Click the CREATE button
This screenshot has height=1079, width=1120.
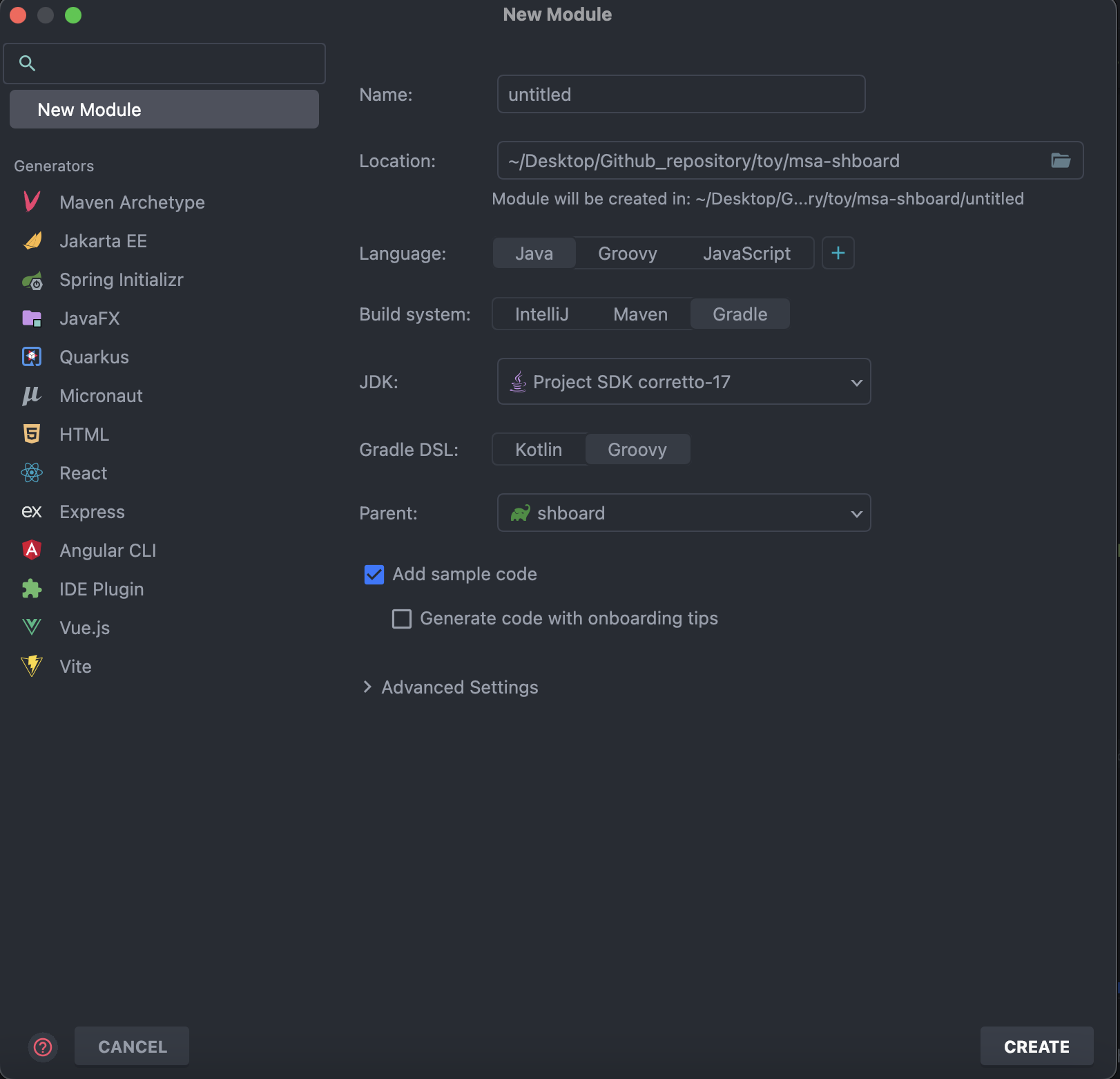tap(1036, 1047)
